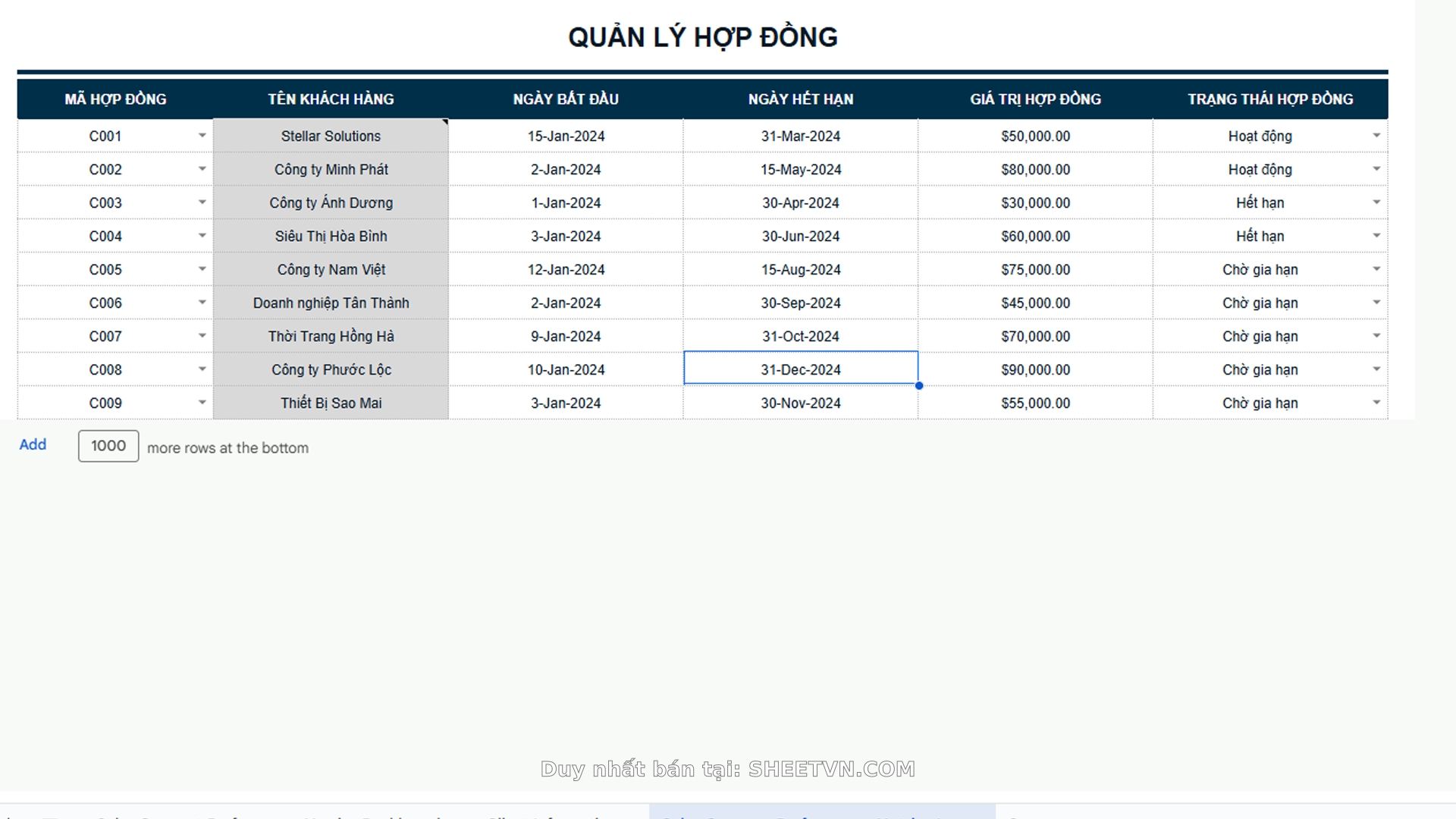Screen dimensions: 1456x819
Task: Open the C001 contract code dropdown arrow
Action: click(x=202, y=136)
